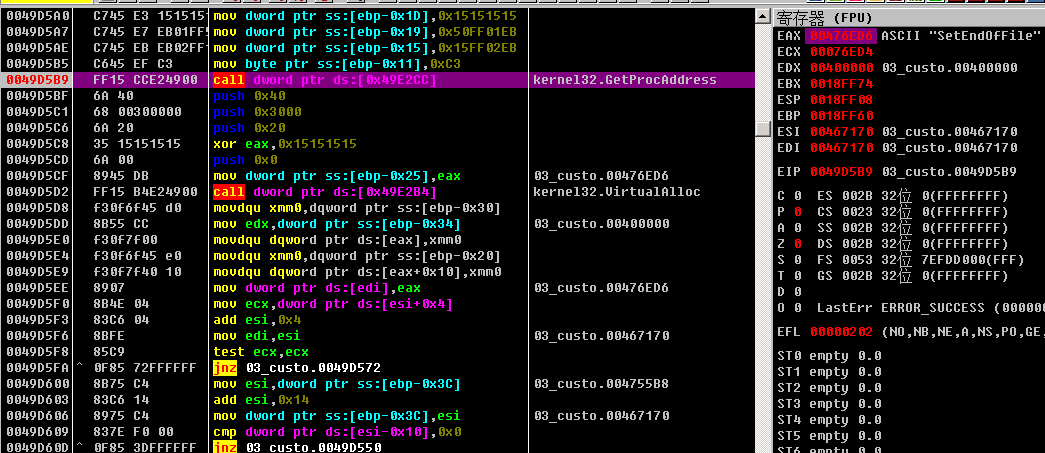The image size is (1045, 453).
Task: Click LastErr ERROR_SUCCESS entry
Action: point(930,307)
